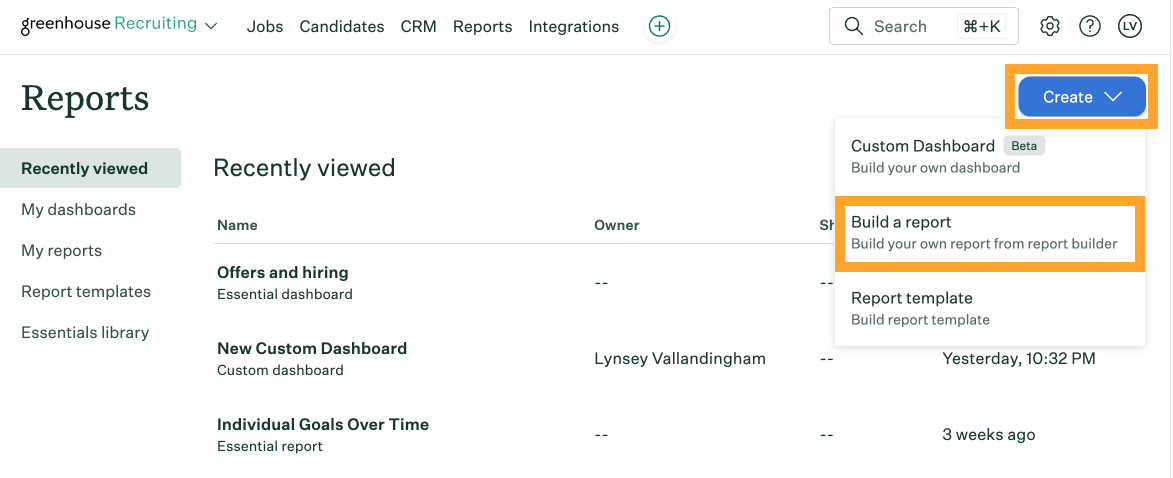Open the LV user avatar menu
1173x478 pixels.
(1130, 27)
